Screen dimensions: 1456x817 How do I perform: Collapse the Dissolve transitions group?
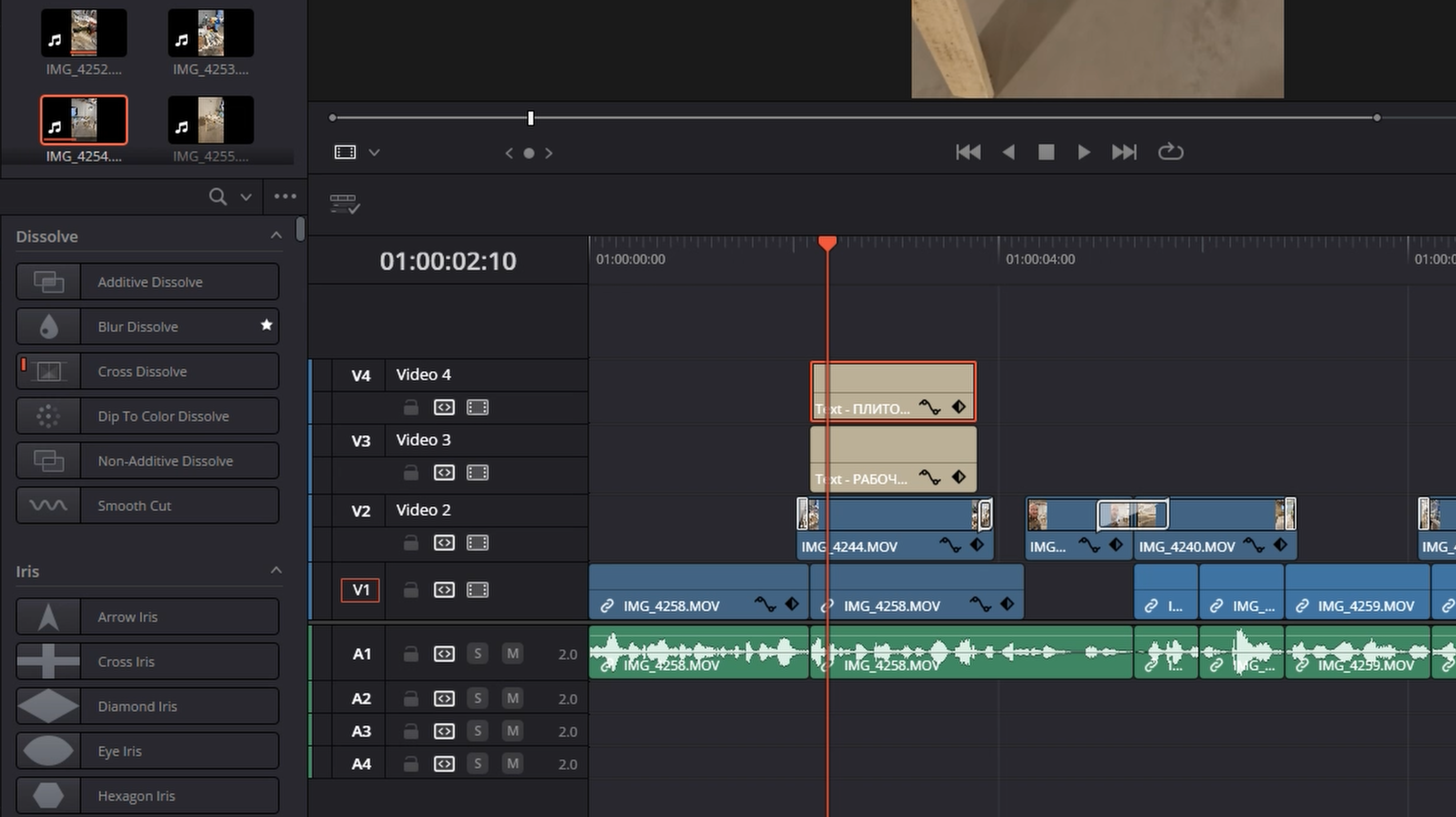276,236
